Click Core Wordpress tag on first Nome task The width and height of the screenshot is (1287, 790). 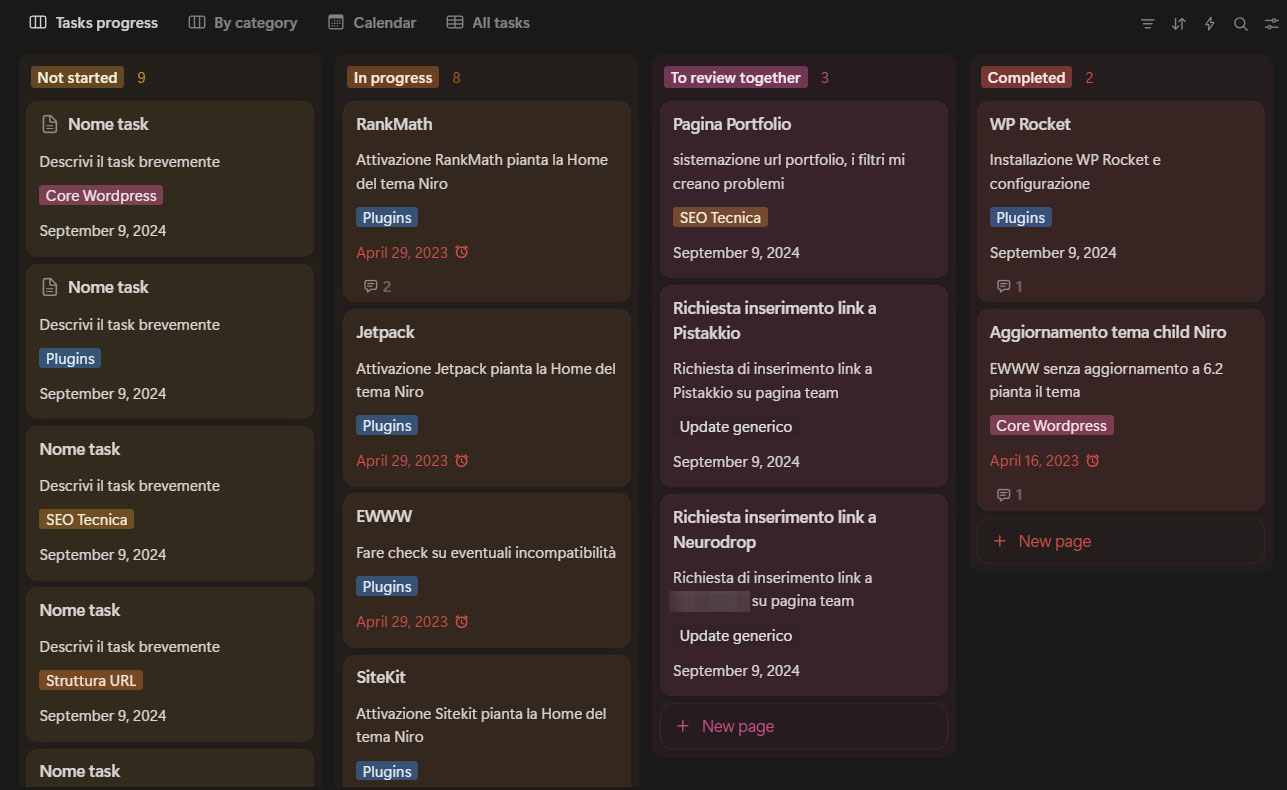101,196
